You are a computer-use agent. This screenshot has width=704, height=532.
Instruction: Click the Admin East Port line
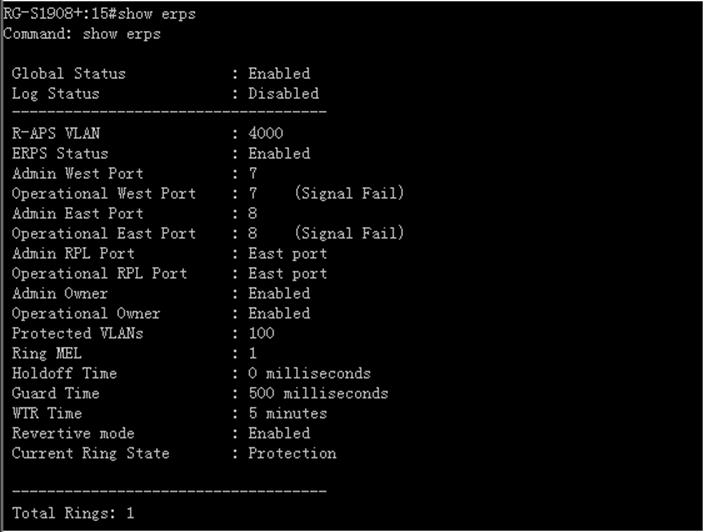coord(134,213)
